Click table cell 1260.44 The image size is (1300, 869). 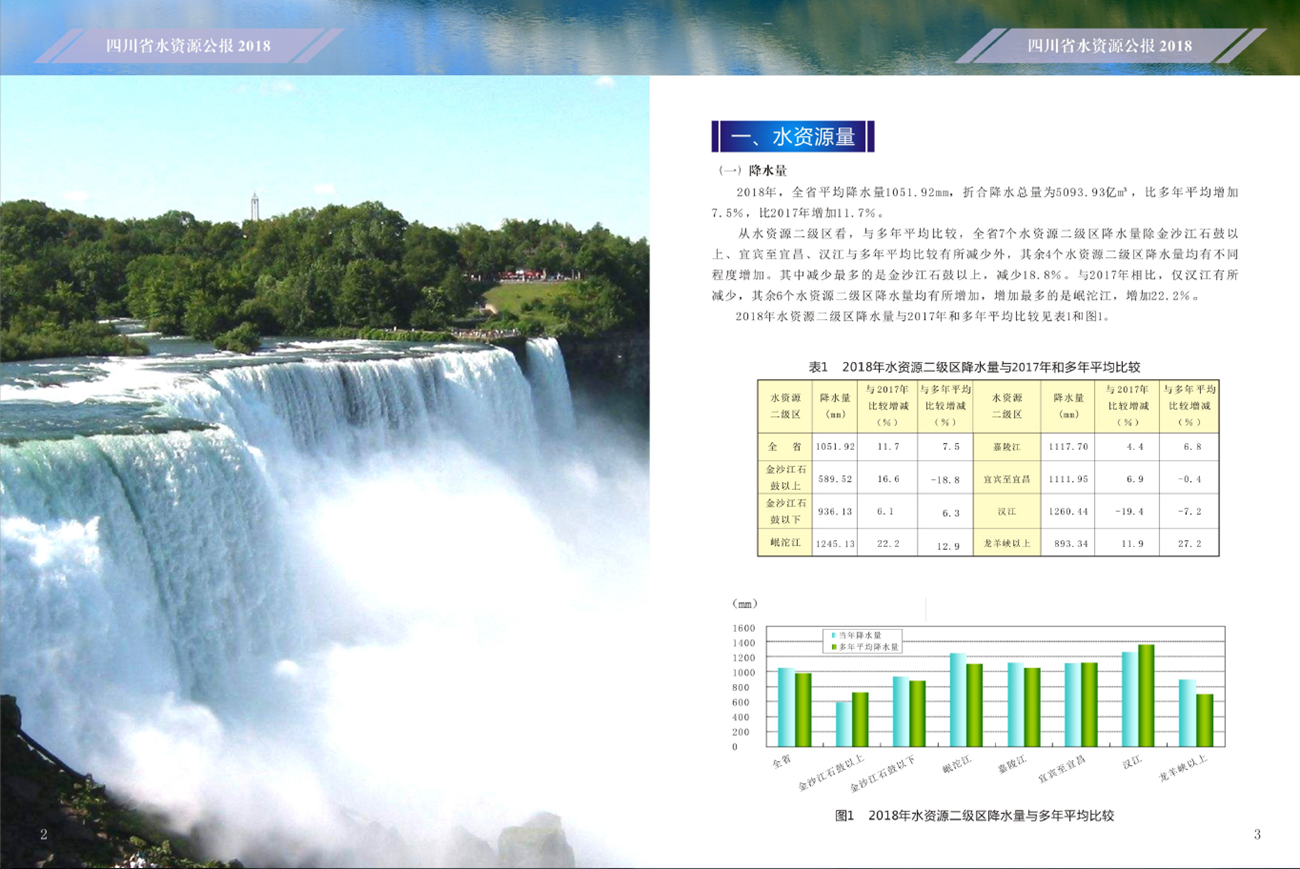pyautogui.click(x=1069, y=511)
